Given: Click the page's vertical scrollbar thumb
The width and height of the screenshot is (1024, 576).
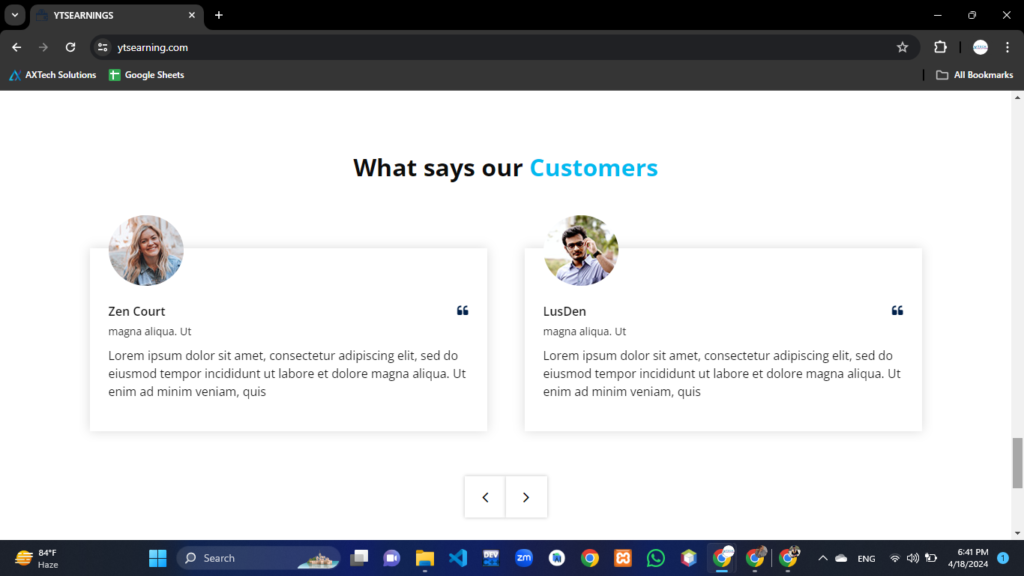Looking at the screenshot, I should (x=1017, y=463).
